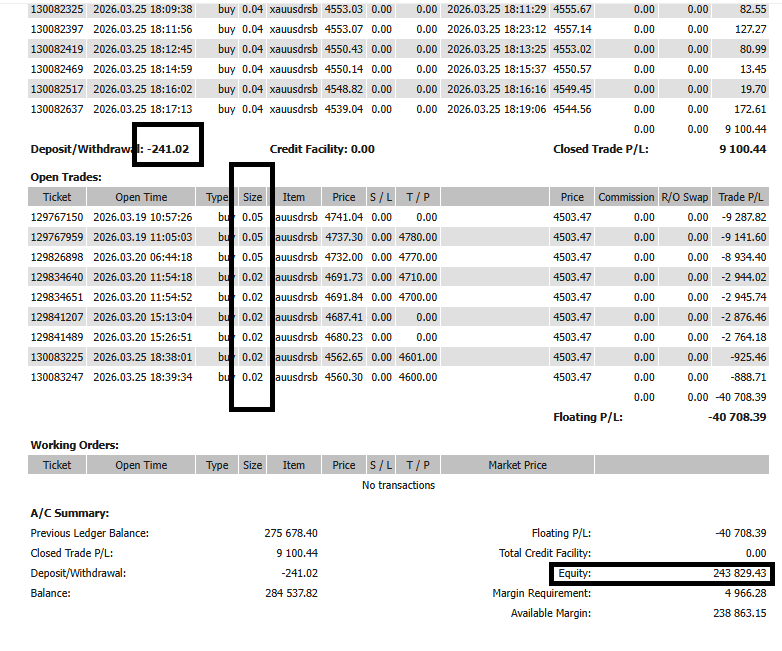Click the Trade P/L column header
782x651 pixels.
pyautogui.click(x=741, y=197)
